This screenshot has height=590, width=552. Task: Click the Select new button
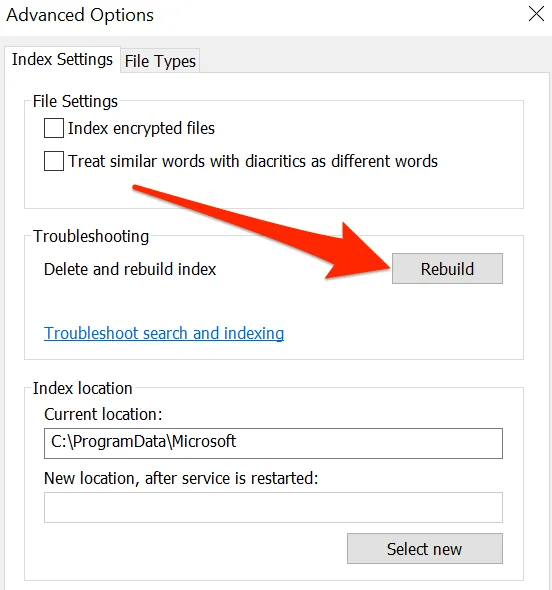click(425, 549)
